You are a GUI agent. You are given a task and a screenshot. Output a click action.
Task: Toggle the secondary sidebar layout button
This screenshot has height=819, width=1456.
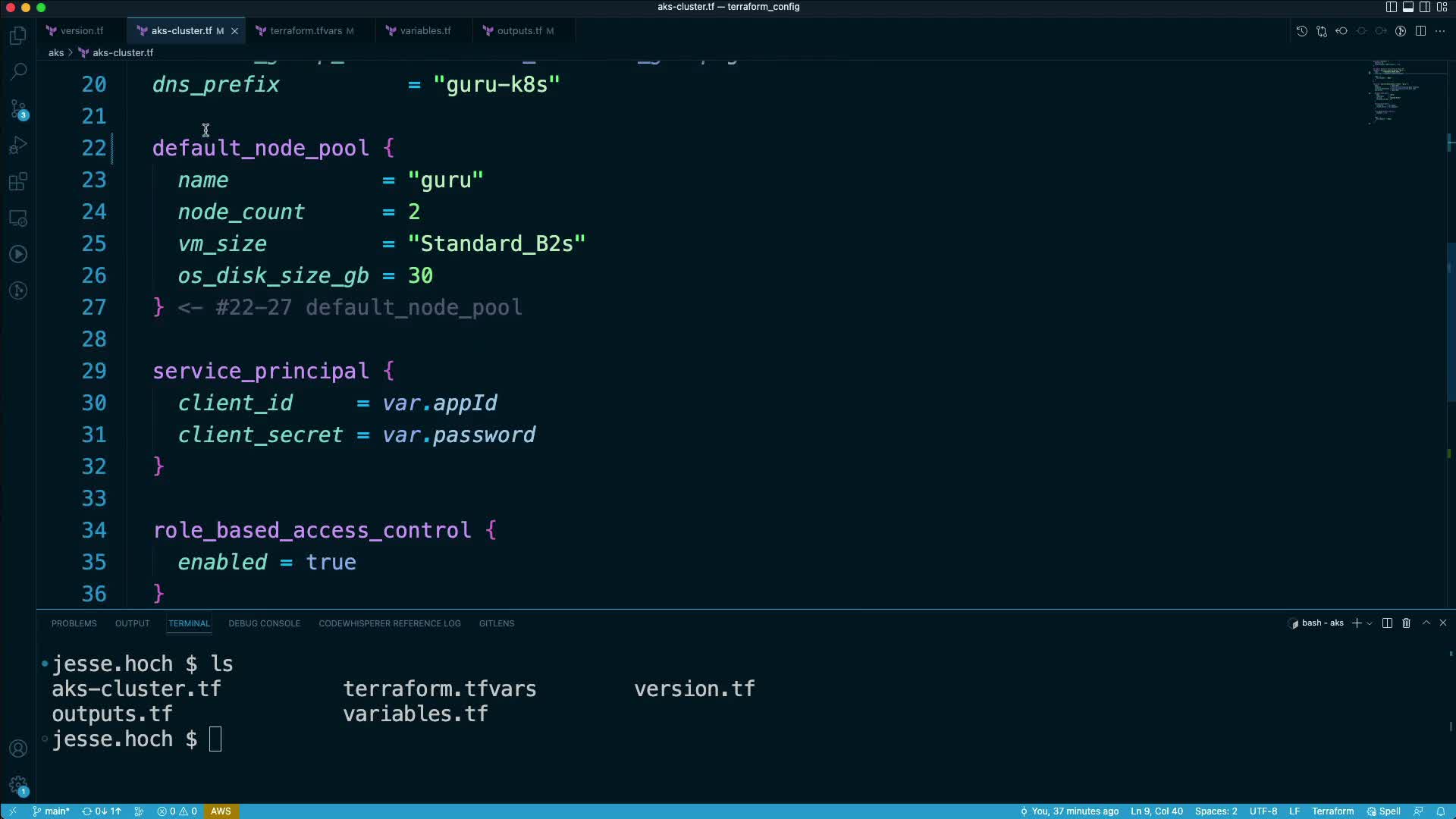click(x=1425, y=7)
